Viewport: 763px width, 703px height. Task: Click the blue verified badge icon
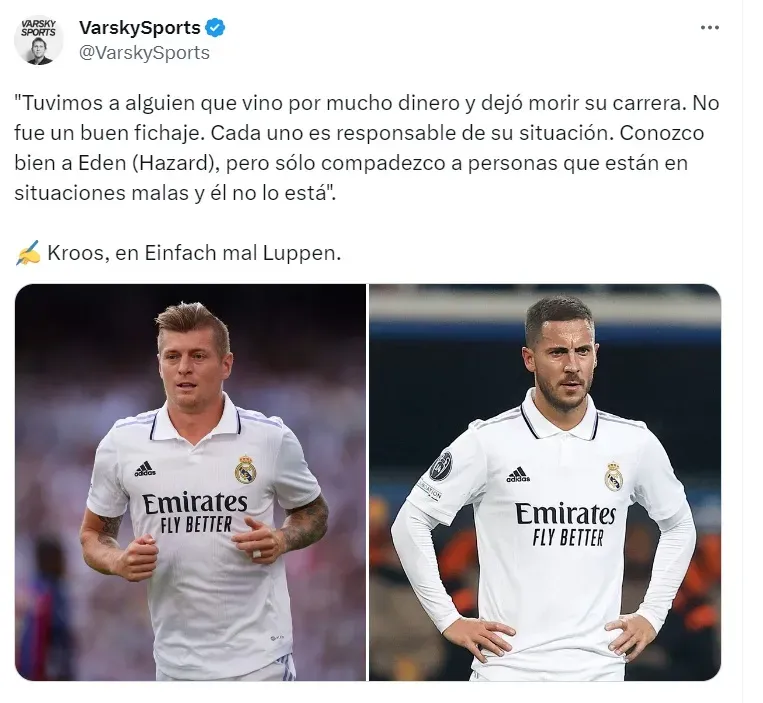point(215,28)
